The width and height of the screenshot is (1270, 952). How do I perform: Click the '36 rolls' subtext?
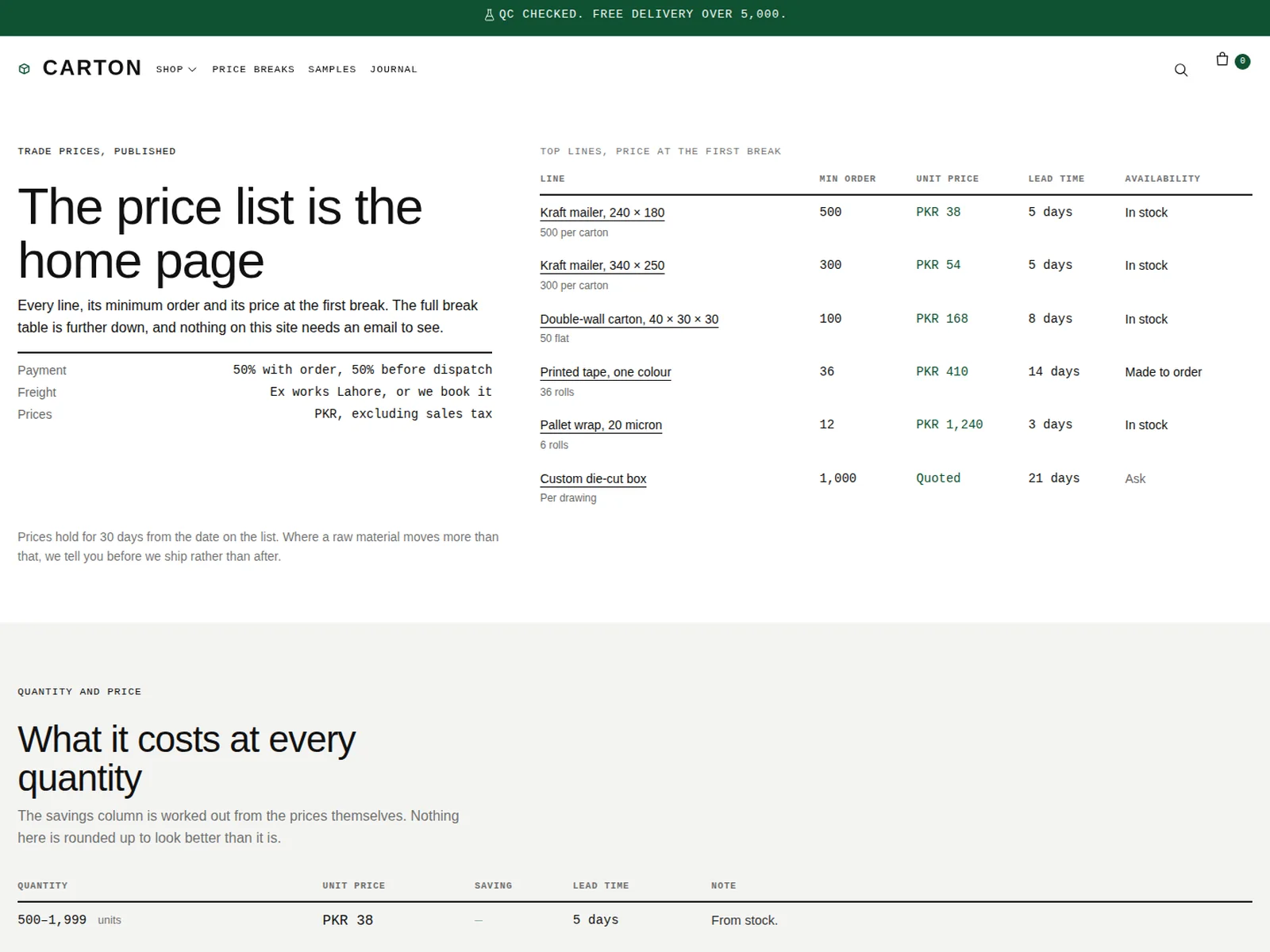point(556,392)
